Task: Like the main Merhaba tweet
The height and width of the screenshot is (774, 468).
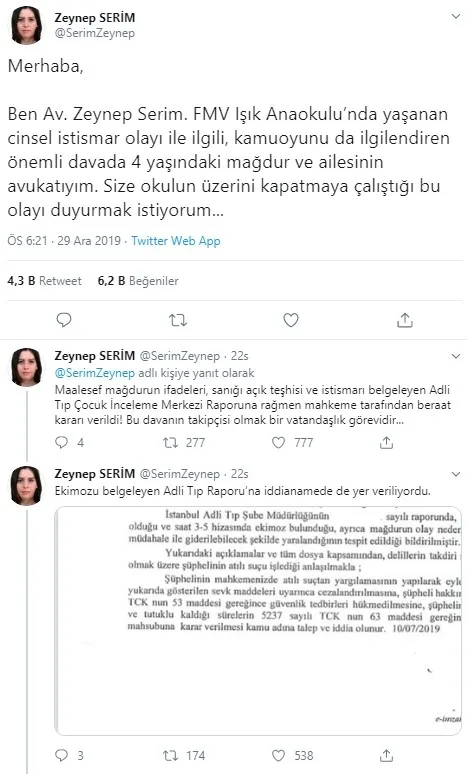Action: coord(291,320)
